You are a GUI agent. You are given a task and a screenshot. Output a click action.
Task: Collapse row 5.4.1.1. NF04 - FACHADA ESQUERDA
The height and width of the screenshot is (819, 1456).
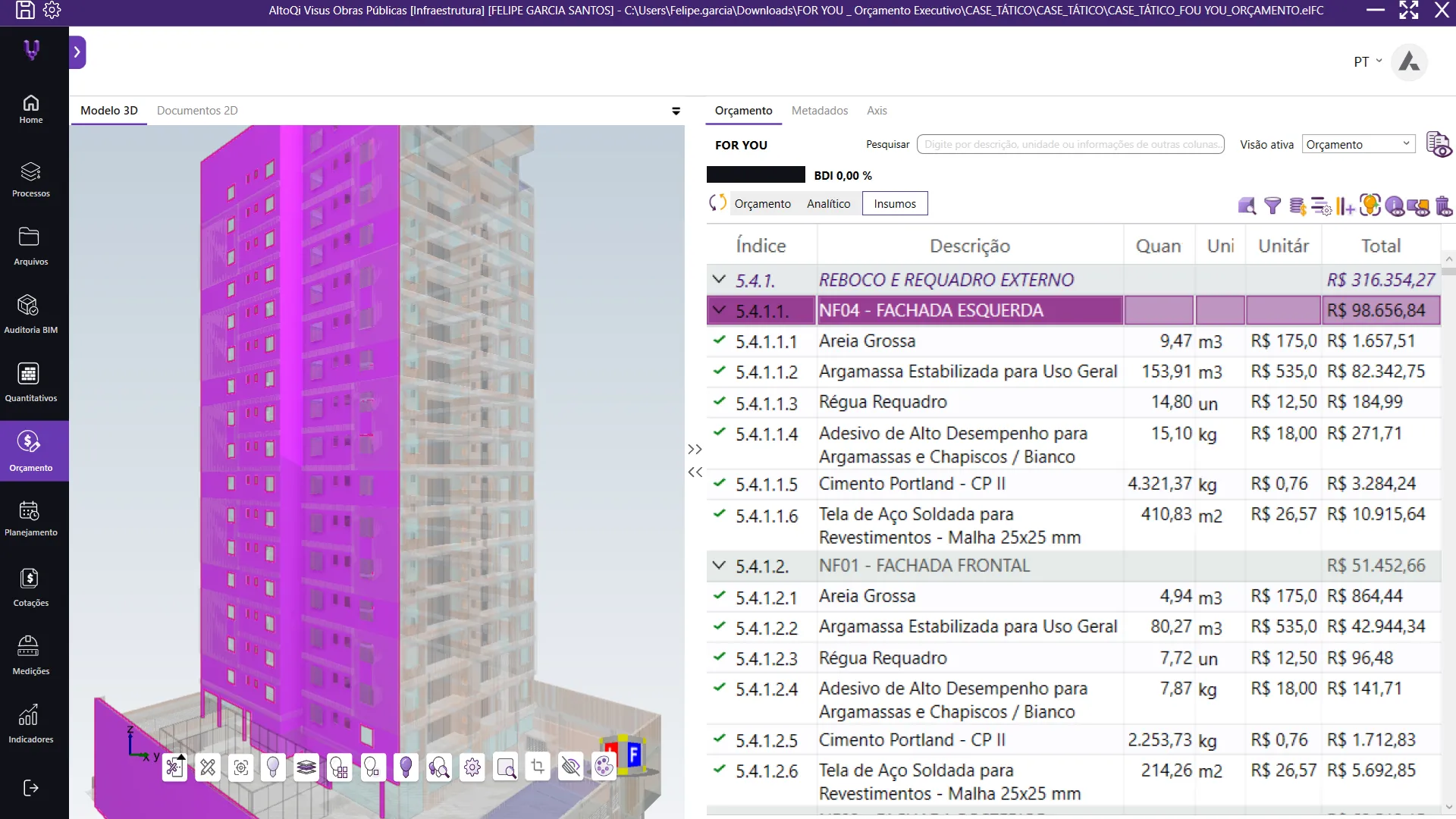click(x=719, y=310)
